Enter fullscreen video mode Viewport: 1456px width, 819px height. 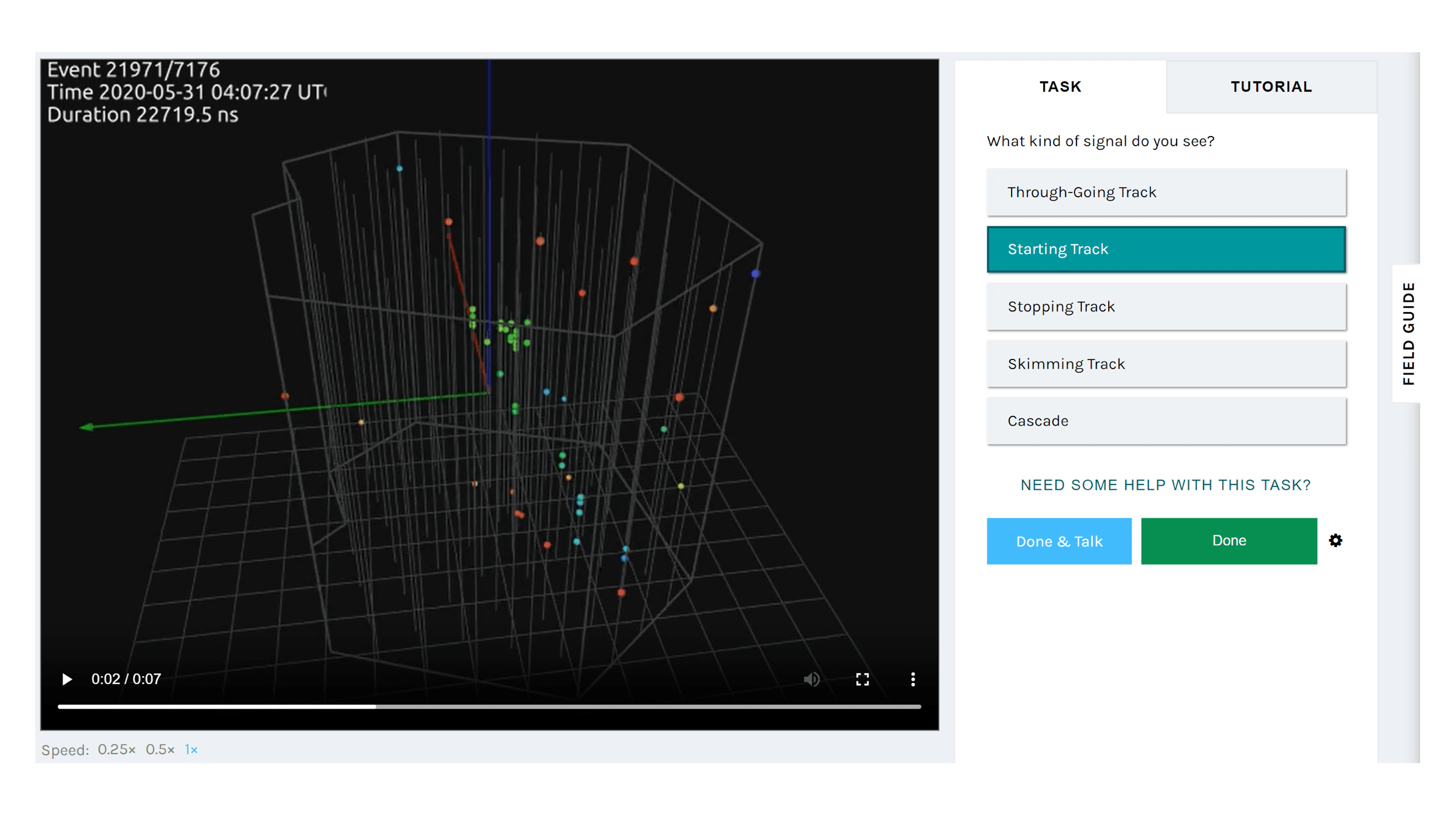862,679
